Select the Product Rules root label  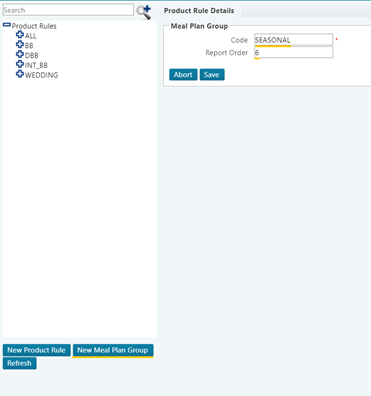[34, 26]
